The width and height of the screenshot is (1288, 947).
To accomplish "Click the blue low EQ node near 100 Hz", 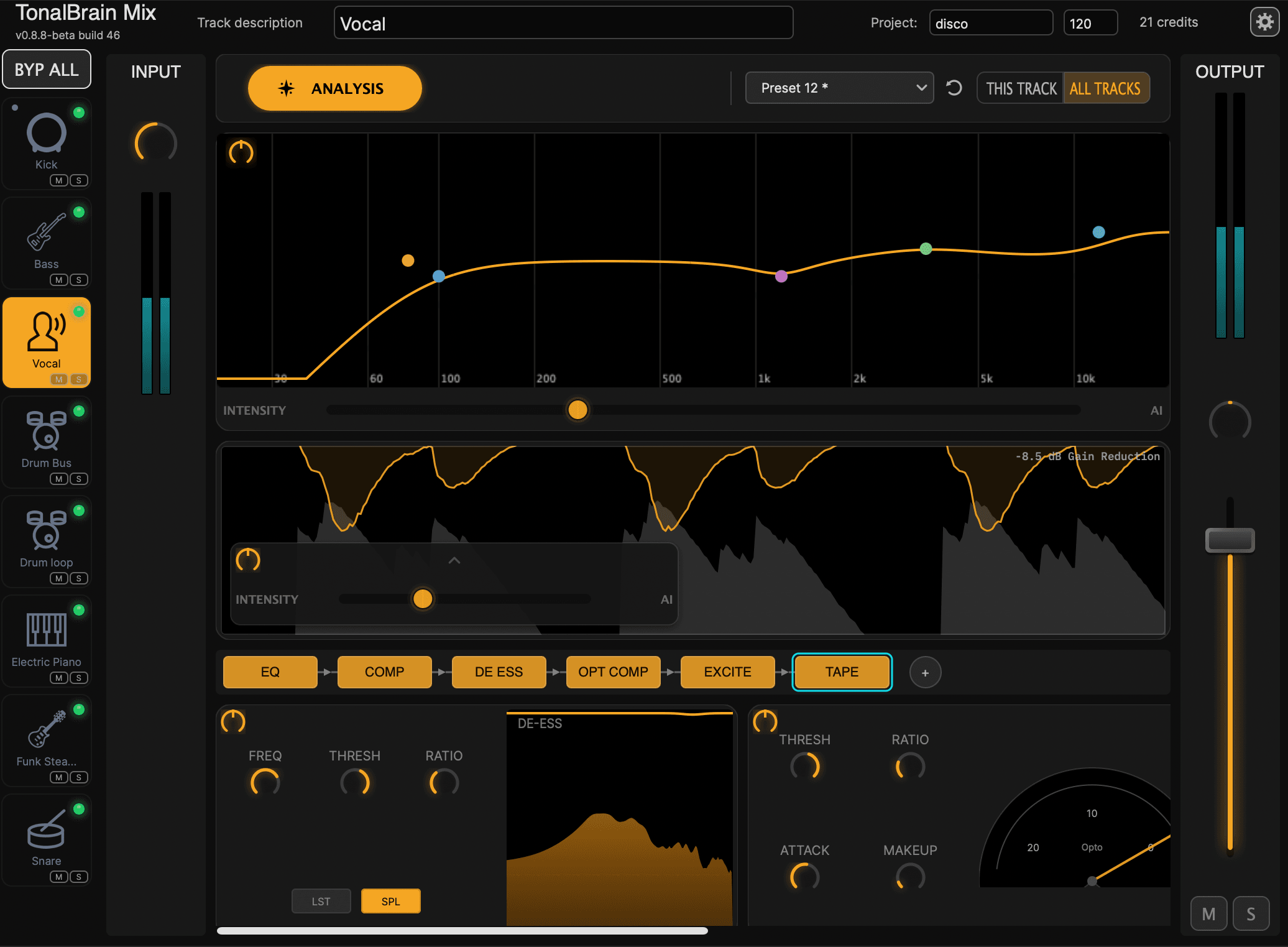I will [x=439, y=276].
